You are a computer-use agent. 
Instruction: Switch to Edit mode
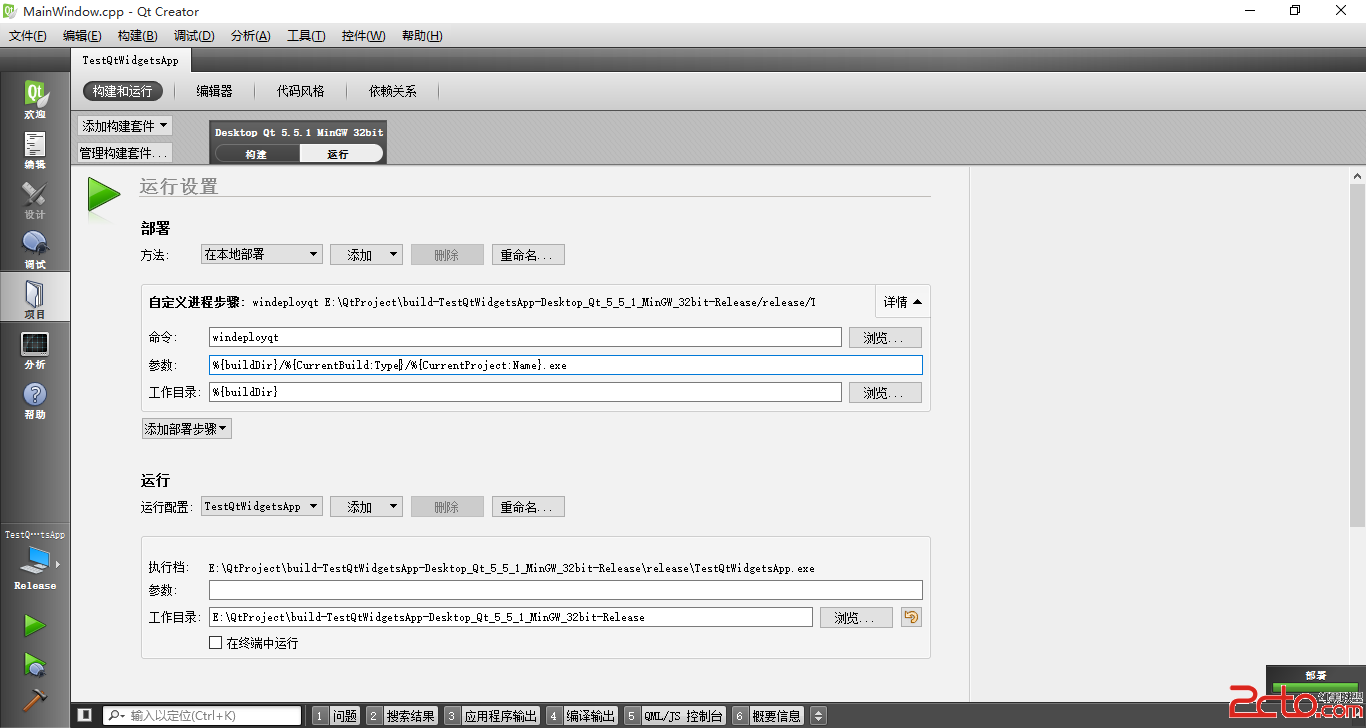[x=35, y=150]
